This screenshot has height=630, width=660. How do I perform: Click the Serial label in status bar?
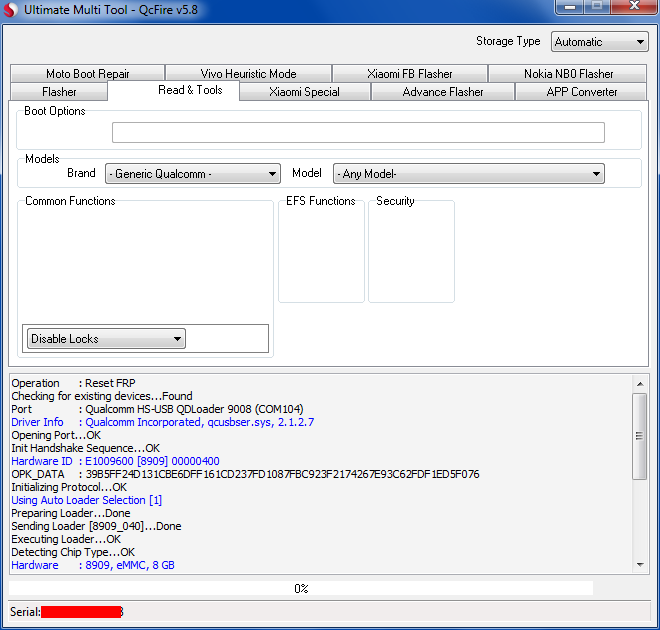click(25, 611)
